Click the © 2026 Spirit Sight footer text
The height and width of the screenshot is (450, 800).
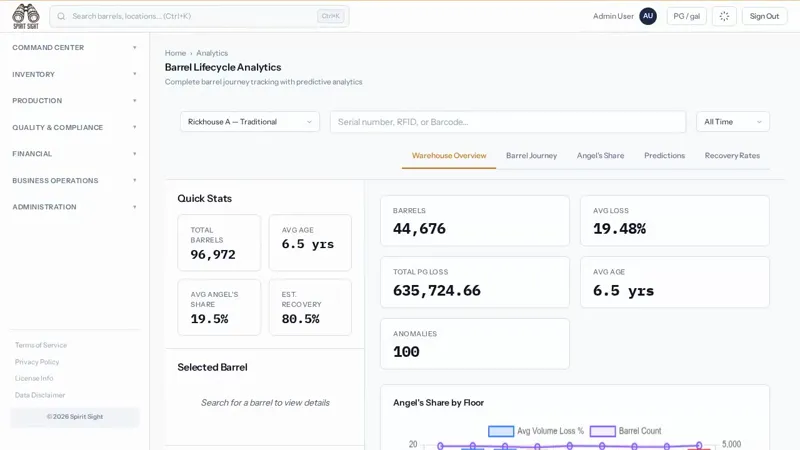[x=75, y=417]
